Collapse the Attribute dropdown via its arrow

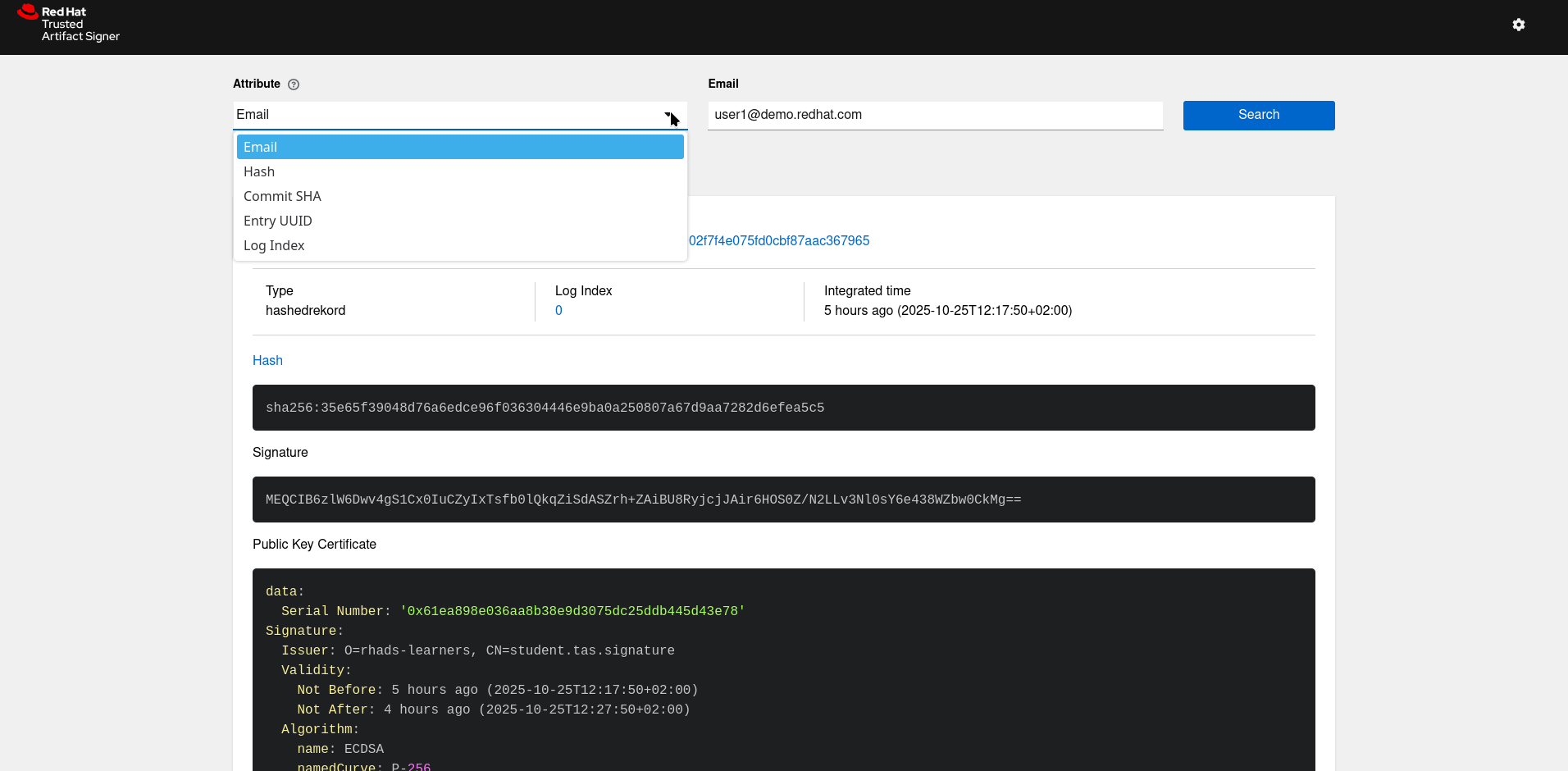tap(668, 116)
